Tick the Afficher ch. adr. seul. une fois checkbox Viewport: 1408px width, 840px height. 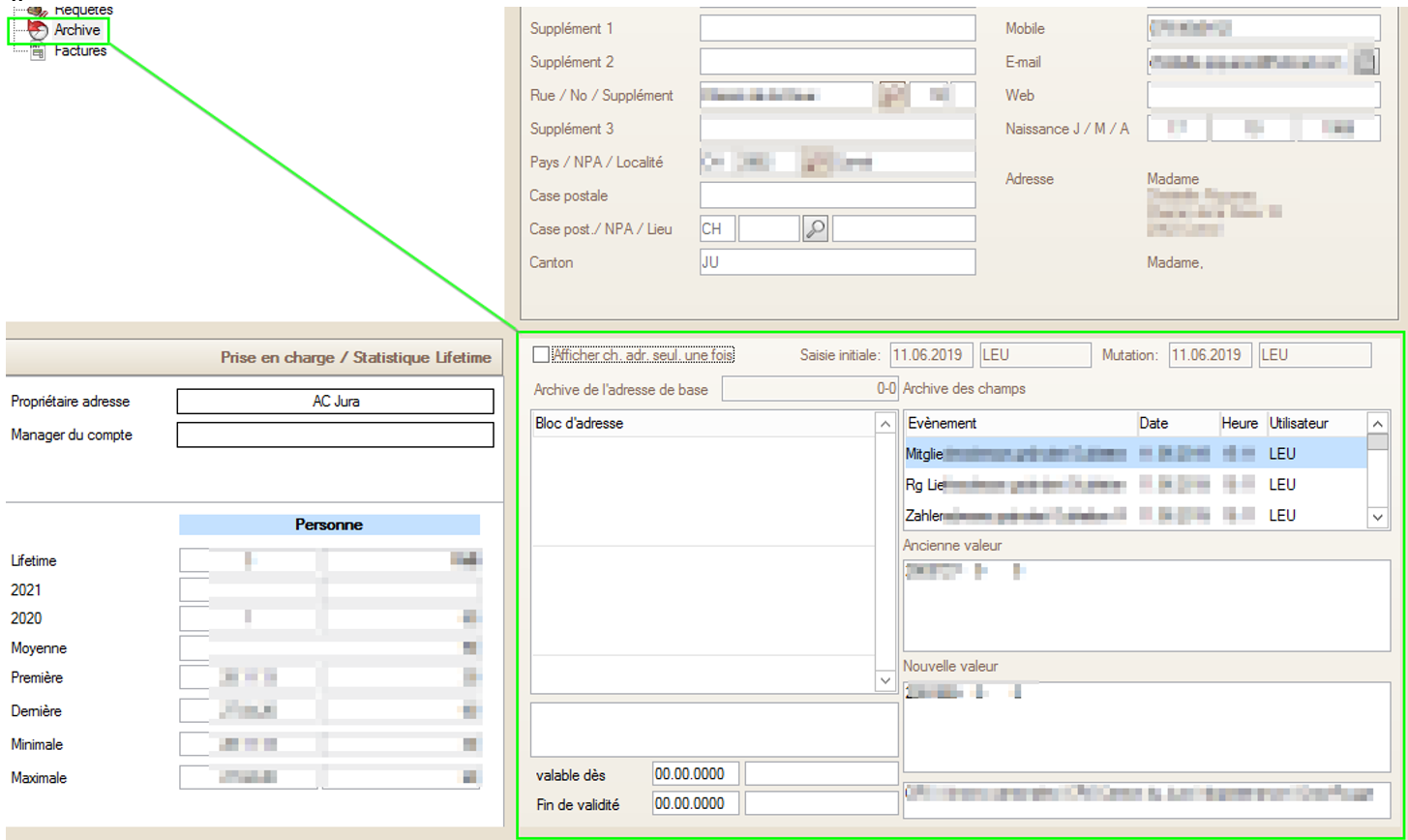tap(541, 355)
